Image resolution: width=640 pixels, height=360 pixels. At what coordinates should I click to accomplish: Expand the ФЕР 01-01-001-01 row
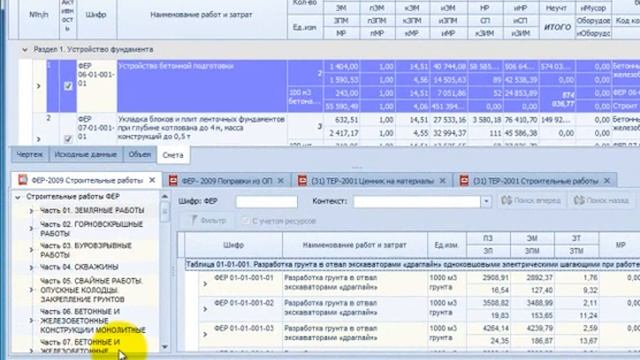click(205, 284)
